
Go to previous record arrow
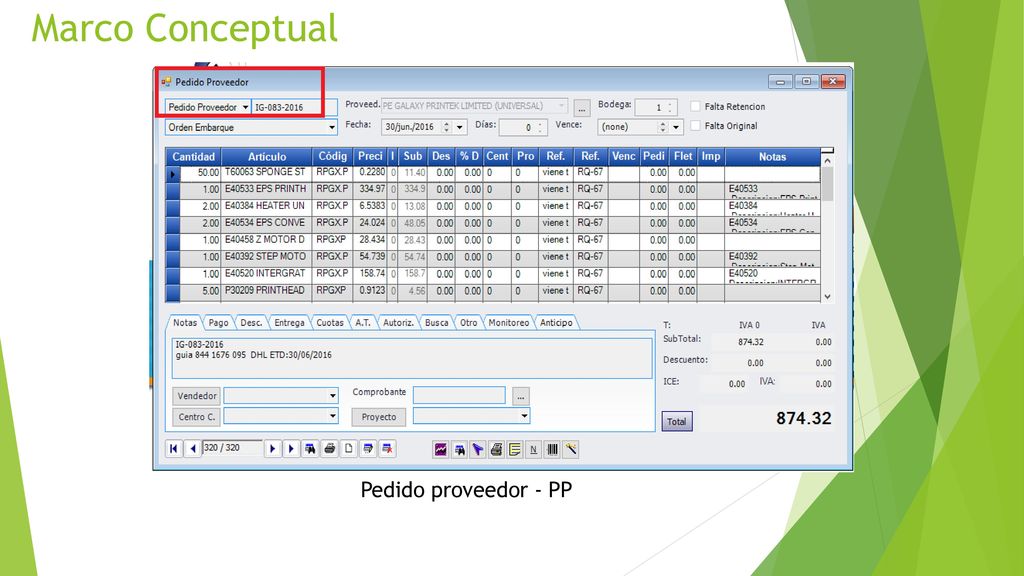(193, 449)
